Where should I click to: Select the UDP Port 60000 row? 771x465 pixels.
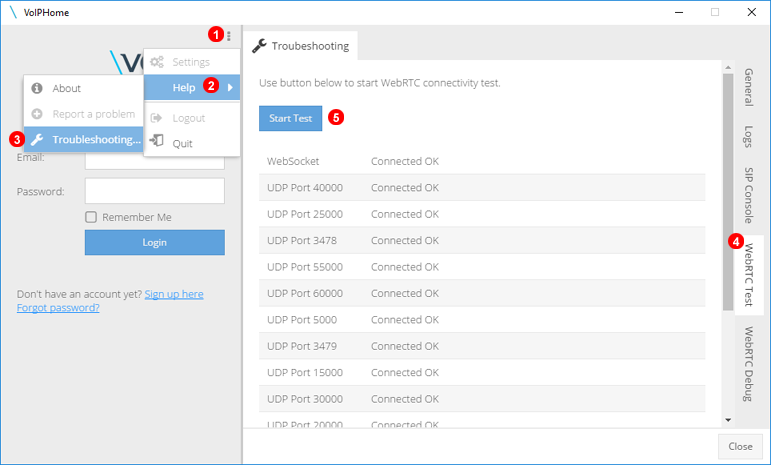(x=482, y=293)
